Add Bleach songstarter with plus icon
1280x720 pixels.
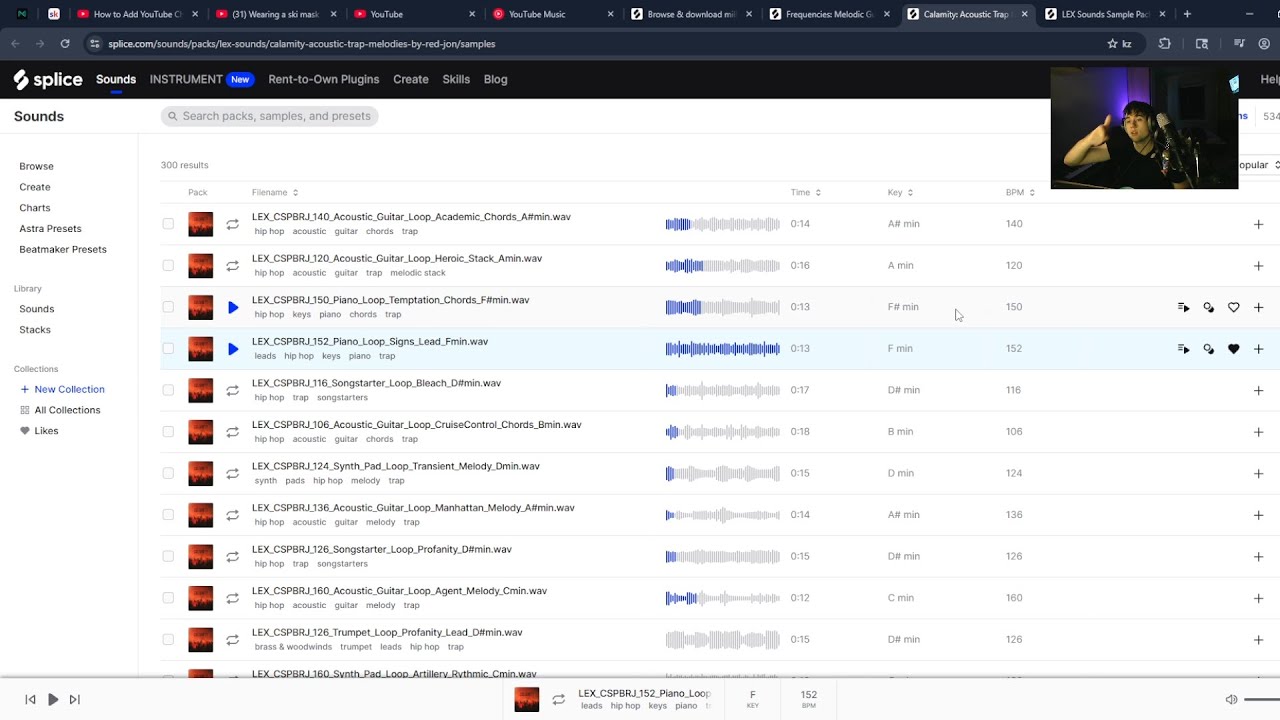1258,390
